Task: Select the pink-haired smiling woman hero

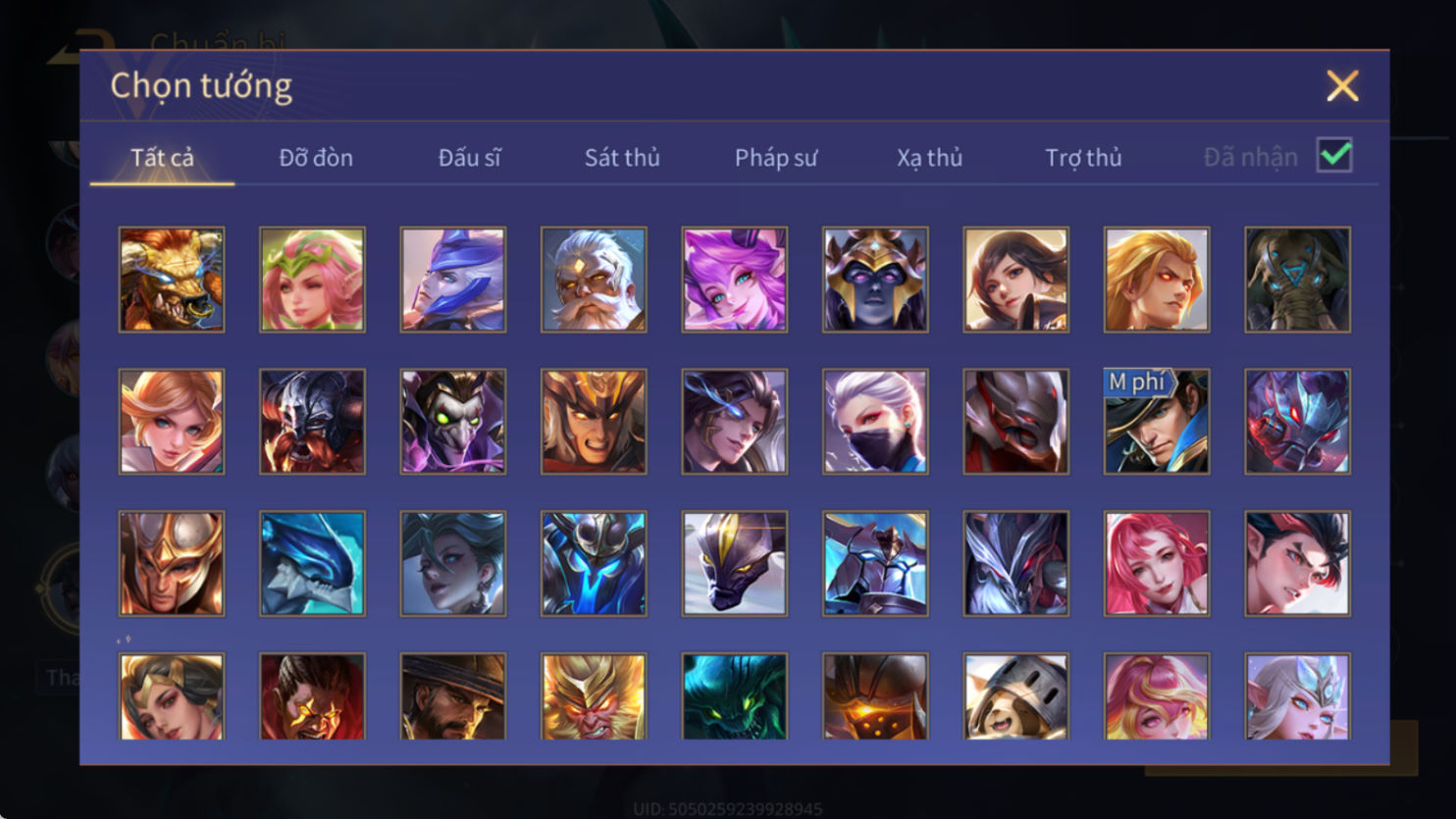Action: click(1157, 564)
